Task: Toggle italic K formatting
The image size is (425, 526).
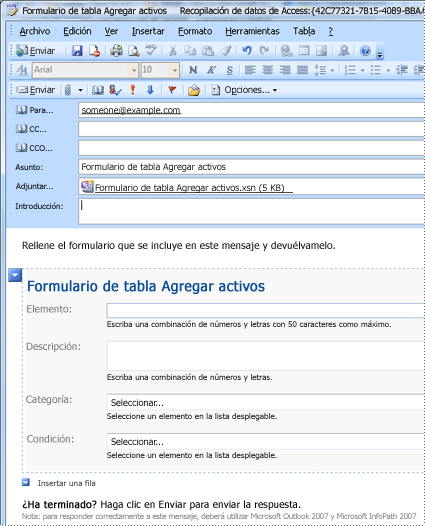Action: point(211,70)
